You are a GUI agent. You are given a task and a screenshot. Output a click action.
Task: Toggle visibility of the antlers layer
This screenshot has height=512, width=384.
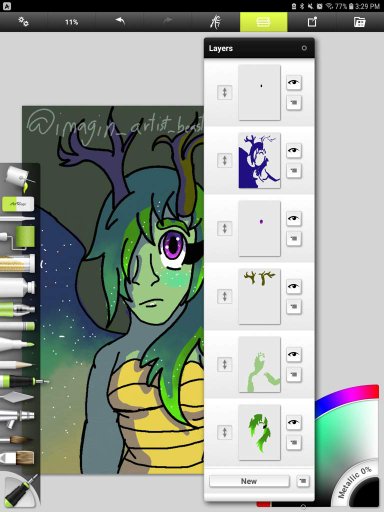(294, 286)
